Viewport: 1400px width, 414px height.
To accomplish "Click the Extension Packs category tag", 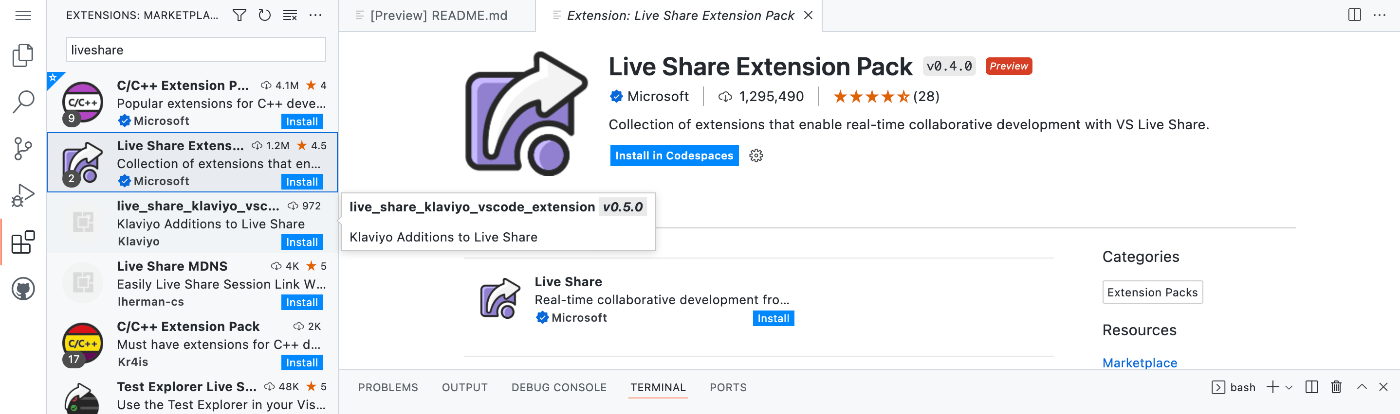I will coord(1152,293).
